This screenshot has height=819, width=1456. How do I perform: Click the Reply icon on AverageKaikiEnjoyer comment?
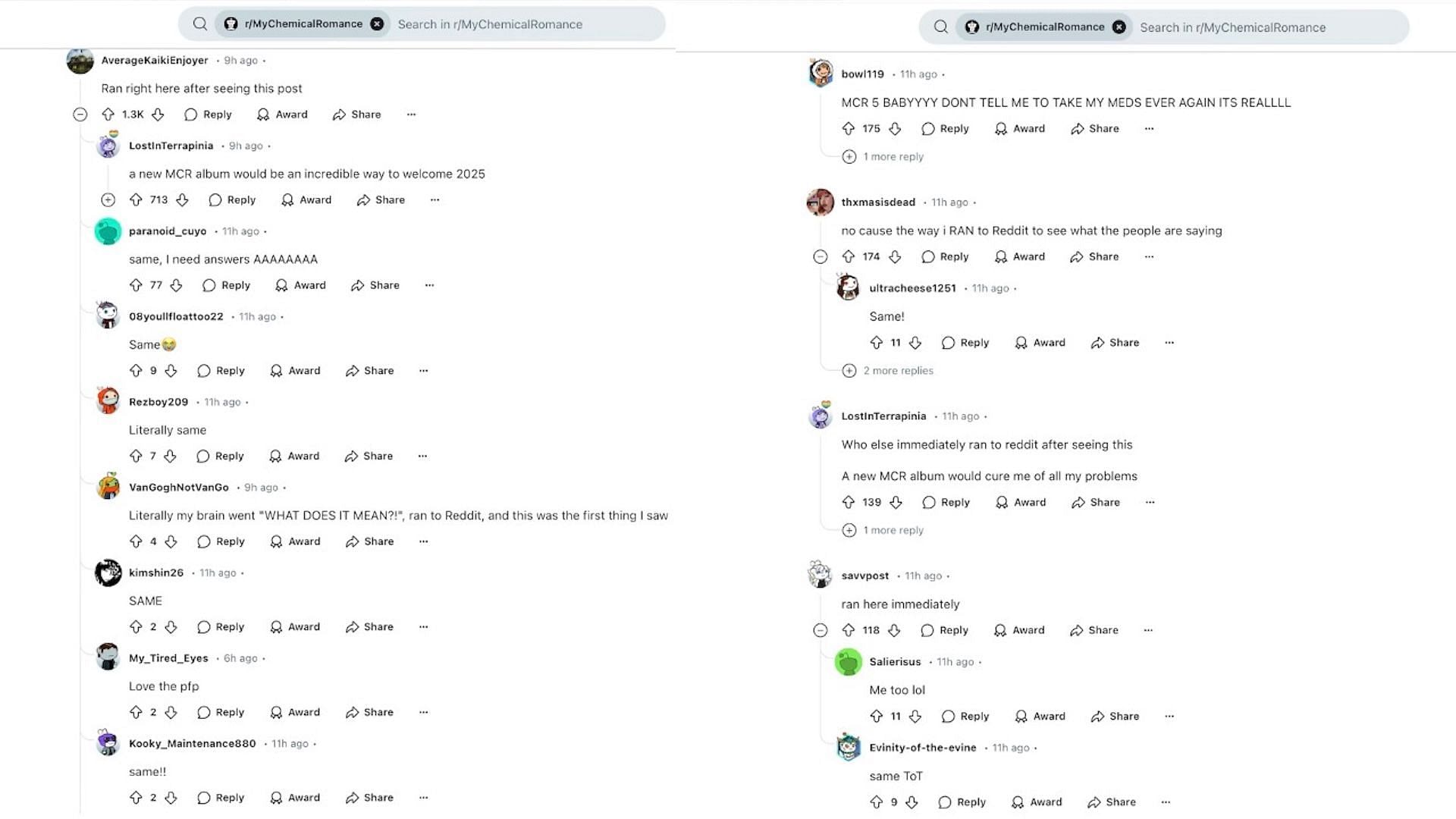click(192, 114)
